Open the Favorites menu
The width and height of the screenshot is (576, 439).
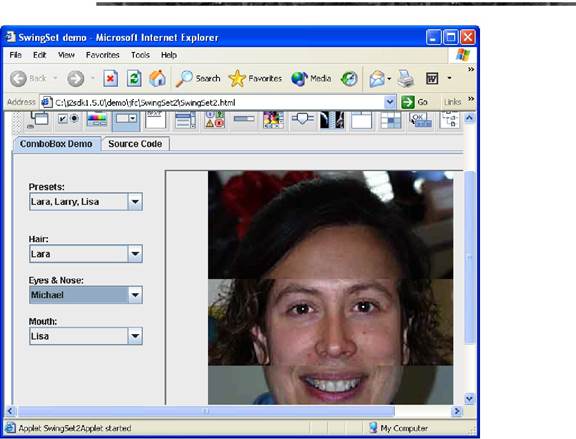[x=102, y=55]
